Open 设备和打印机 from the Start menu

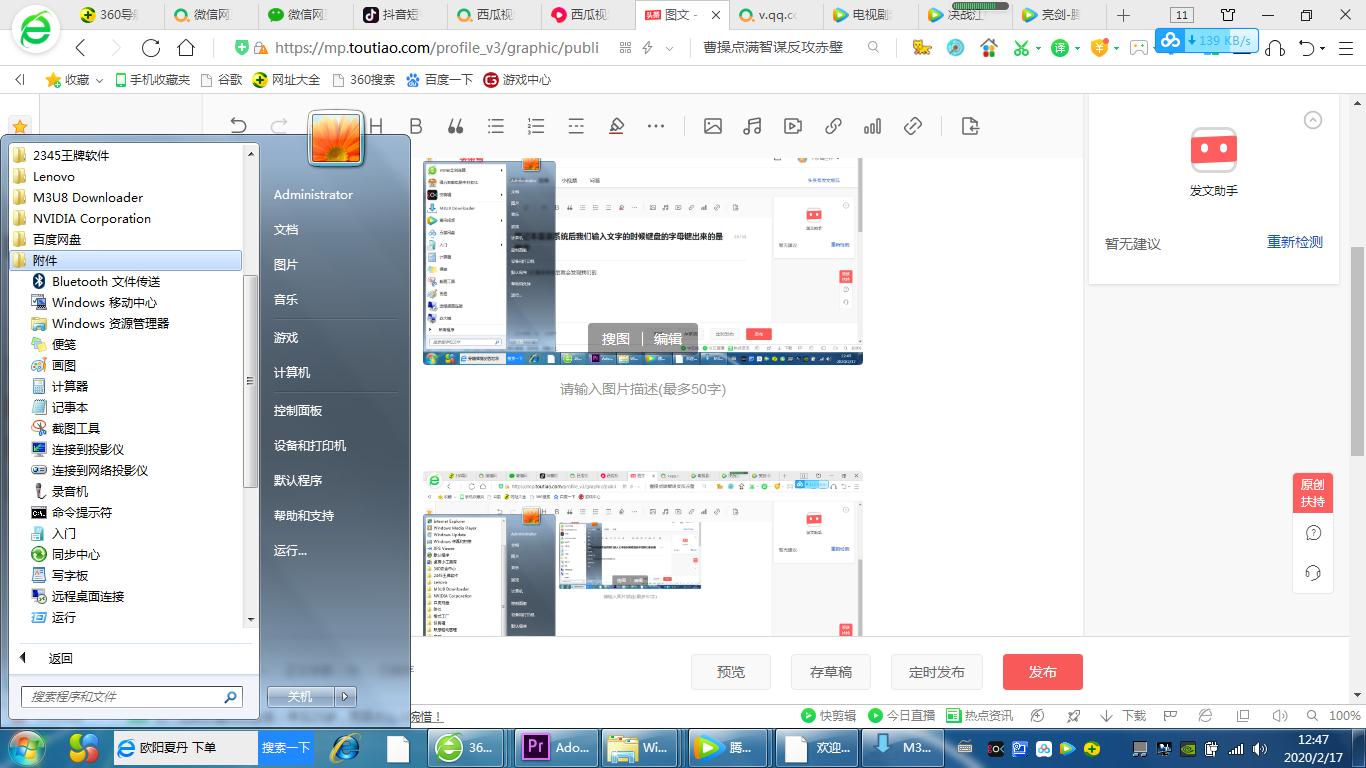pos(310,445)
